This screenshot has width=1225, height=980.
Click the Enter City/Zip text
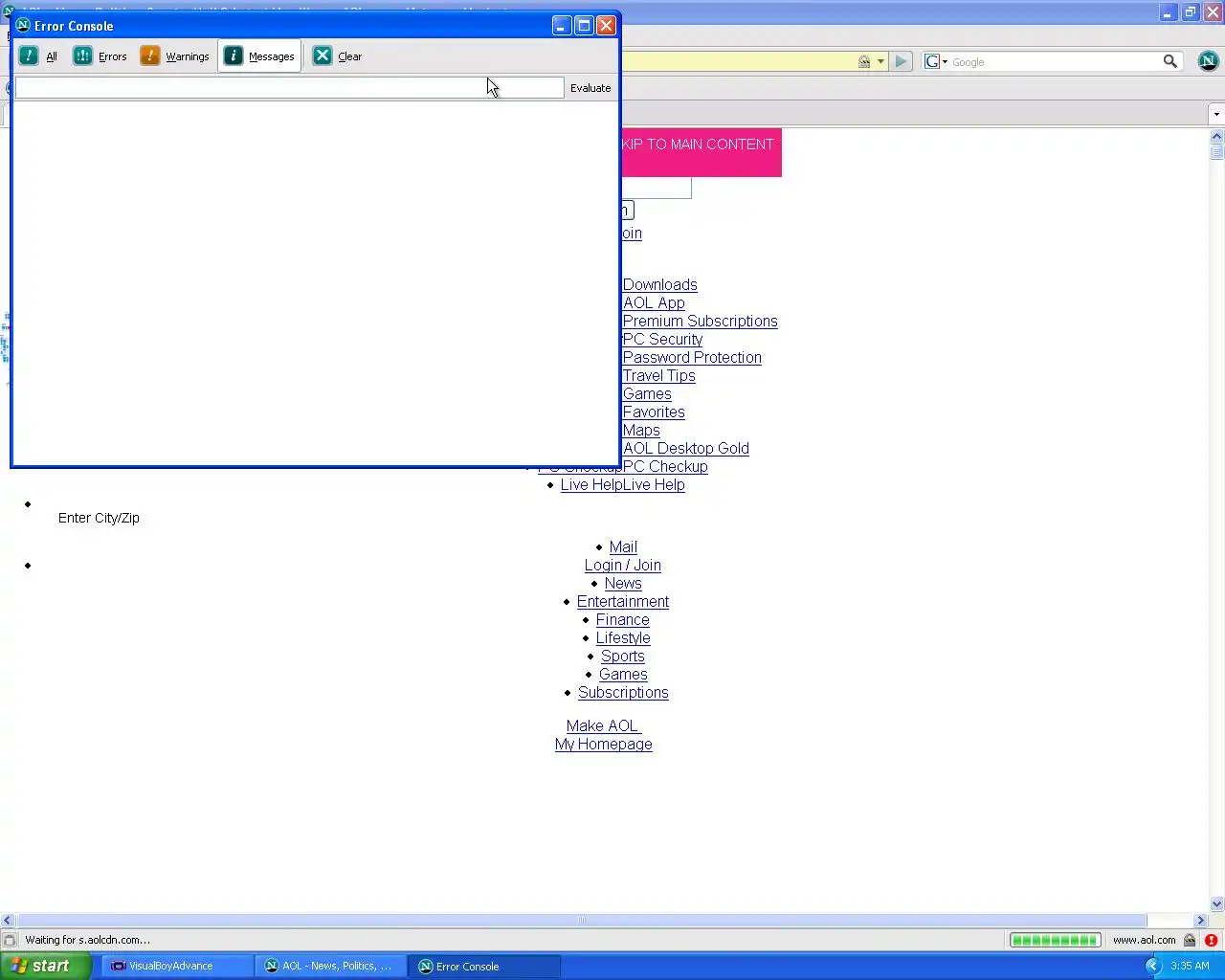(99, 518)
